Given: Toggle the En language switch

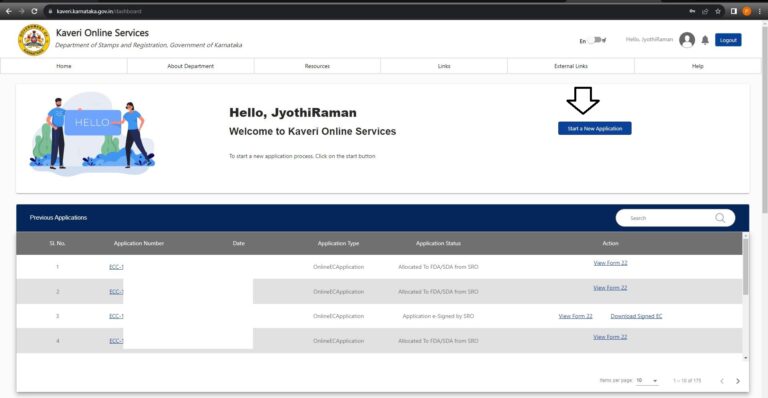Looking at the screenshot, I should tap(597, 40).
